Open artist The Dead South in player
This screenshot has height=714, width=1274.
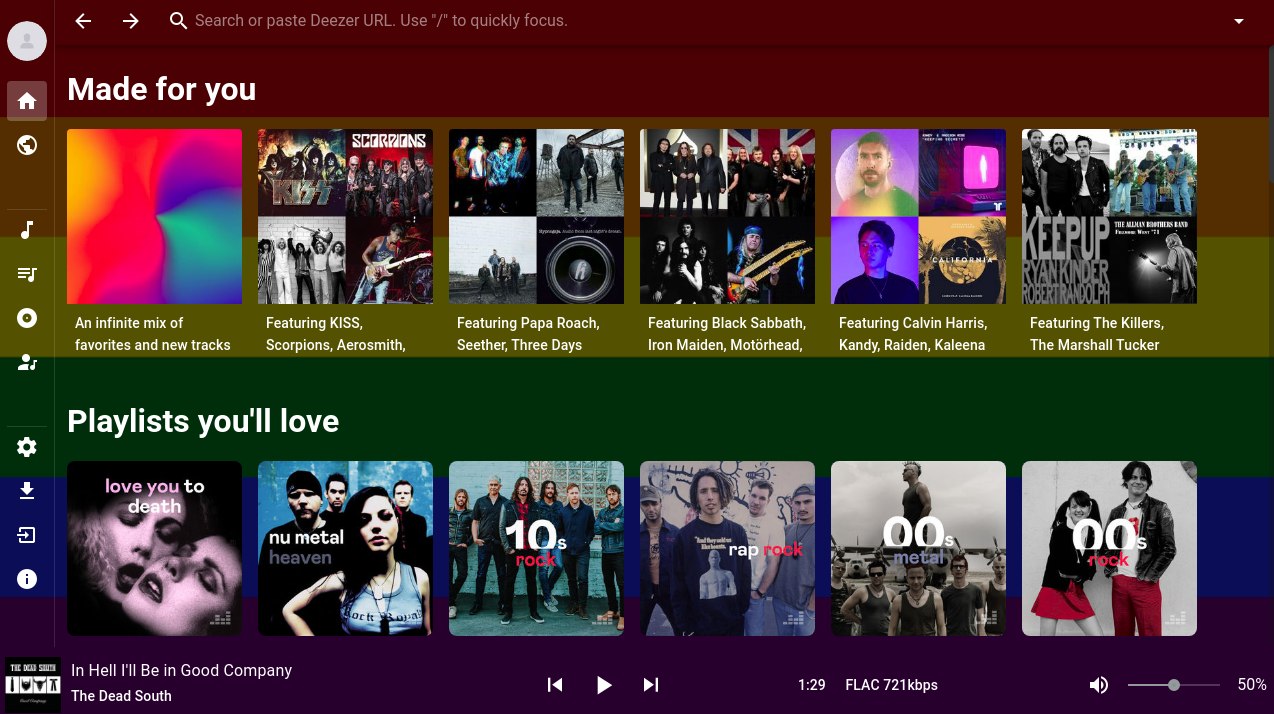121,696
